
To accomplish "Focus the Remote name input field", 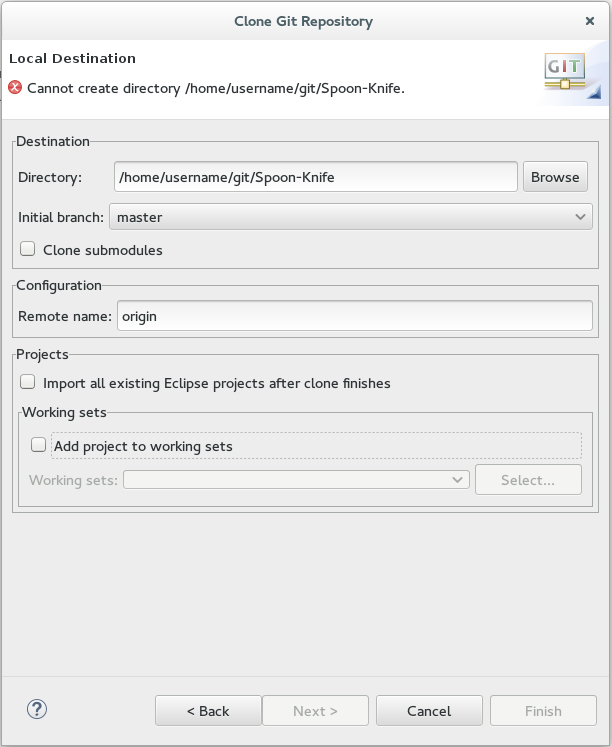I will tap(355, 316).
